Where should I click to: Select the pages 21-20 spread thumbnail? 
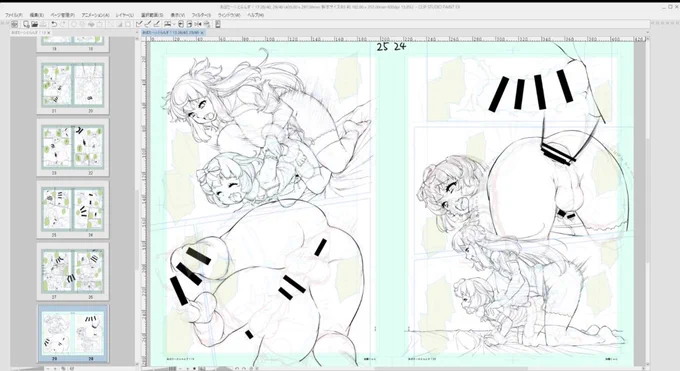73,85
